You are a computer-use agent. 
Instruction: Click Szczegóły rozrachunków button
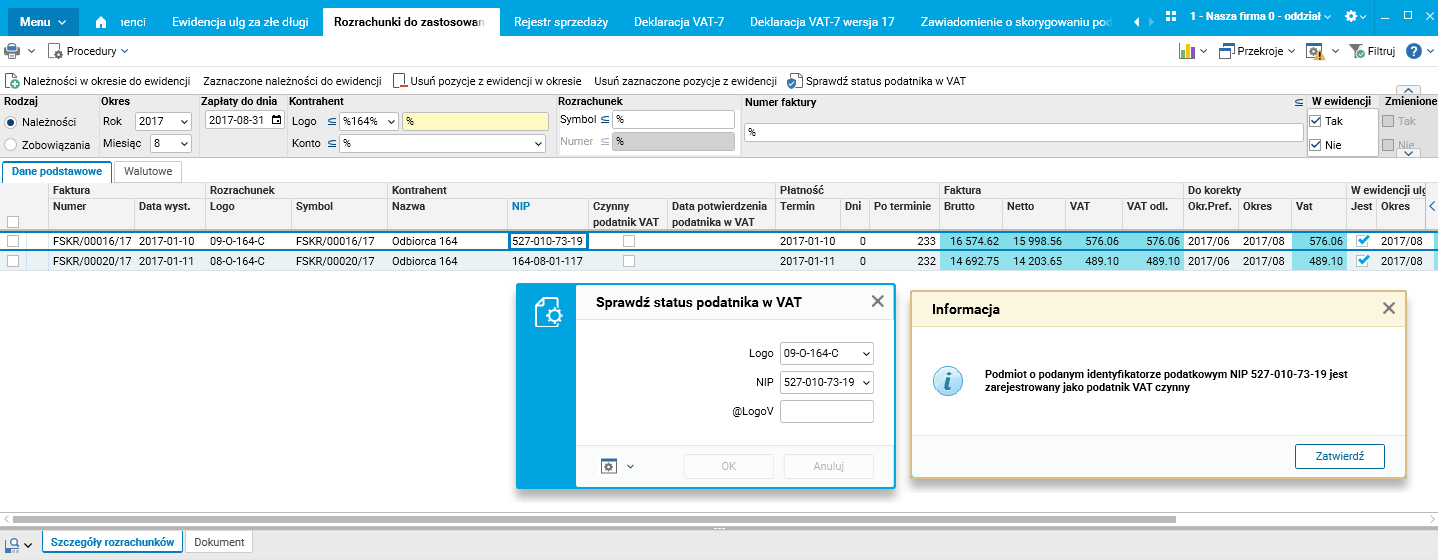(113, 542)
